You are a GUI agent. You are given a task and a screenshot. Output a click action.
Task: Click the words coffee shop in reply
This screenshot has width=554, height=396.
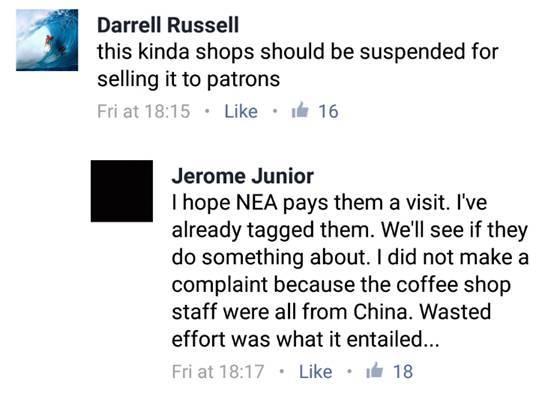pyautogui.click(x=453, y=285)
